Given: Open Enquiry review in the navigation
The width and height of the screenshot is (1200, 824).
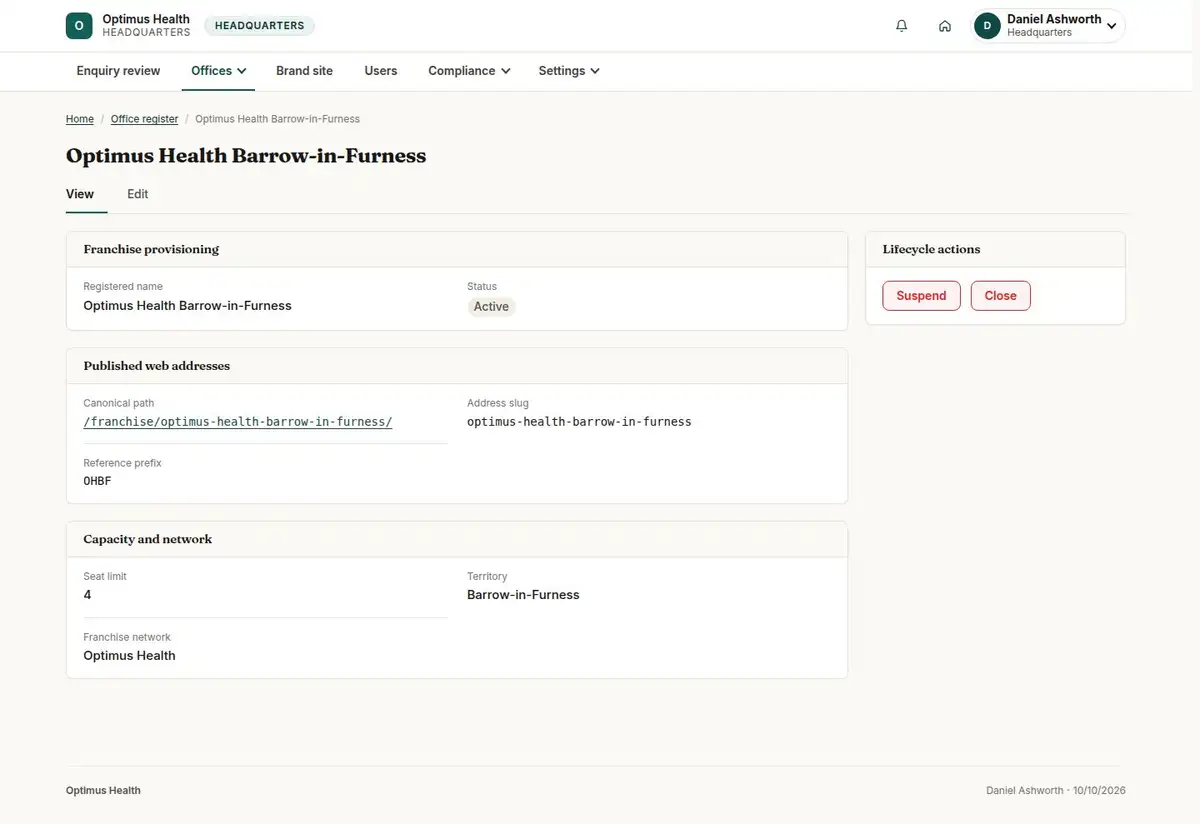Looking at the screenshot, I should 118,71.
